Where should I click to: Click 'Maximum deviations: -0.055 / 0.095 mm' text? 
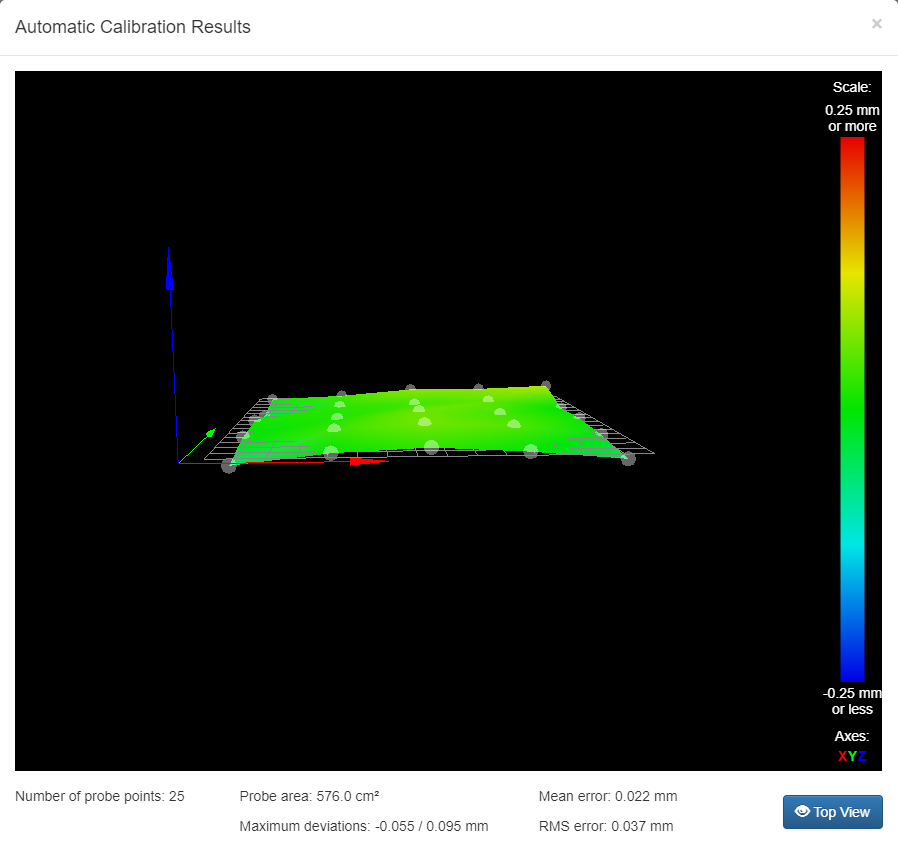pos(364,826)
